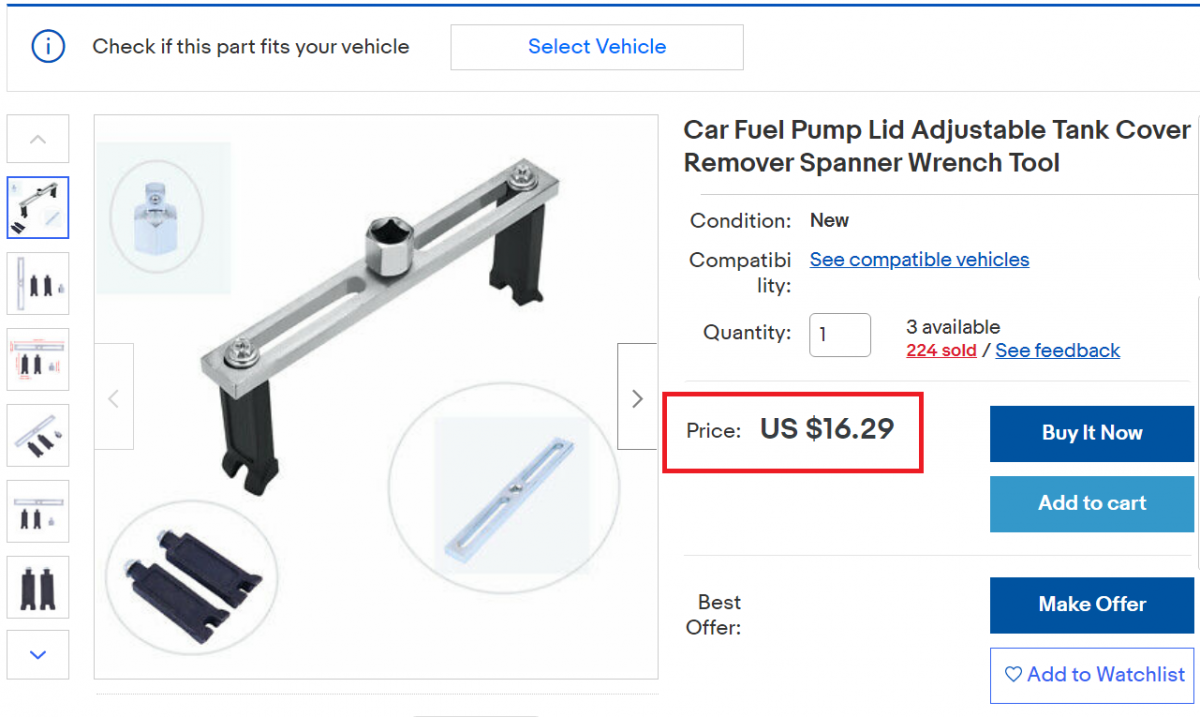Image resolution: width=1200 pixels, height=717 pixels.
Task: Click the vehicle fit info circle icon
Action: point(47,46)
